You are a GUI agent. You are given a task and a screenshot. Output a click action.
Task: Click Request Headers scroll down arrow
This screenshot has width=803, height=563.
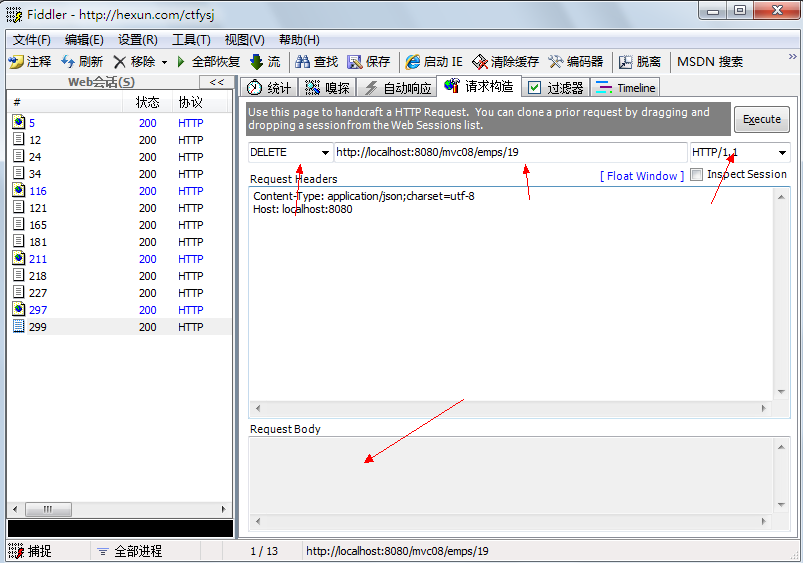[781, 392]
